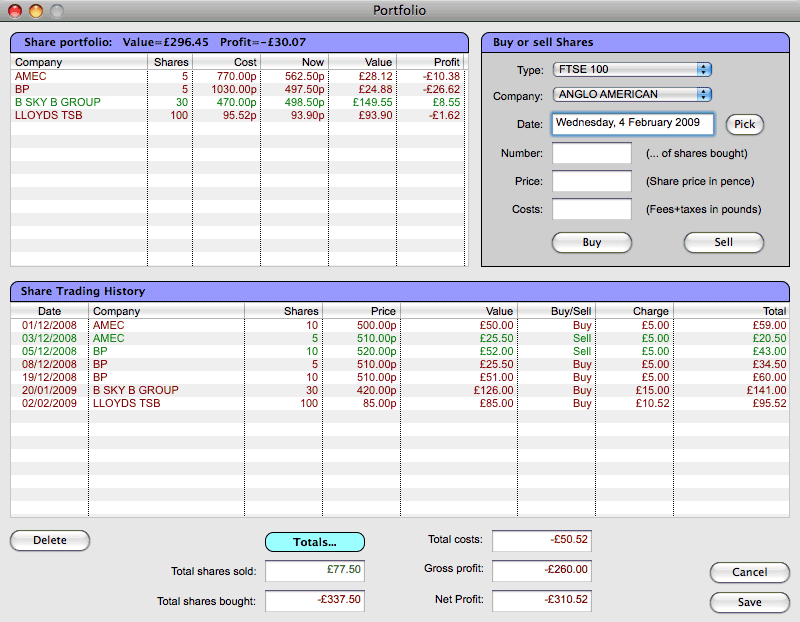Image resolution: width=800 pixels, height=622 pixels.
Task: Click the Delete button
Action: point(50,540)
